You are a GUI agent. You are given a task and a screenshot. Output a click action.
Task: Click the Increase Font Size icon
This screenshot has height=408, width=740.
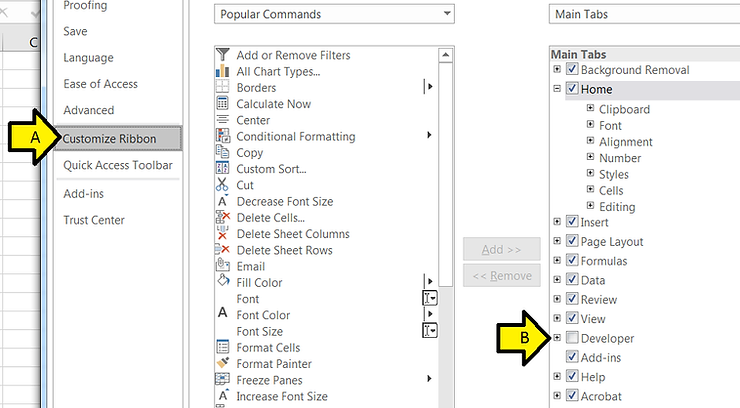coord(223,395)
